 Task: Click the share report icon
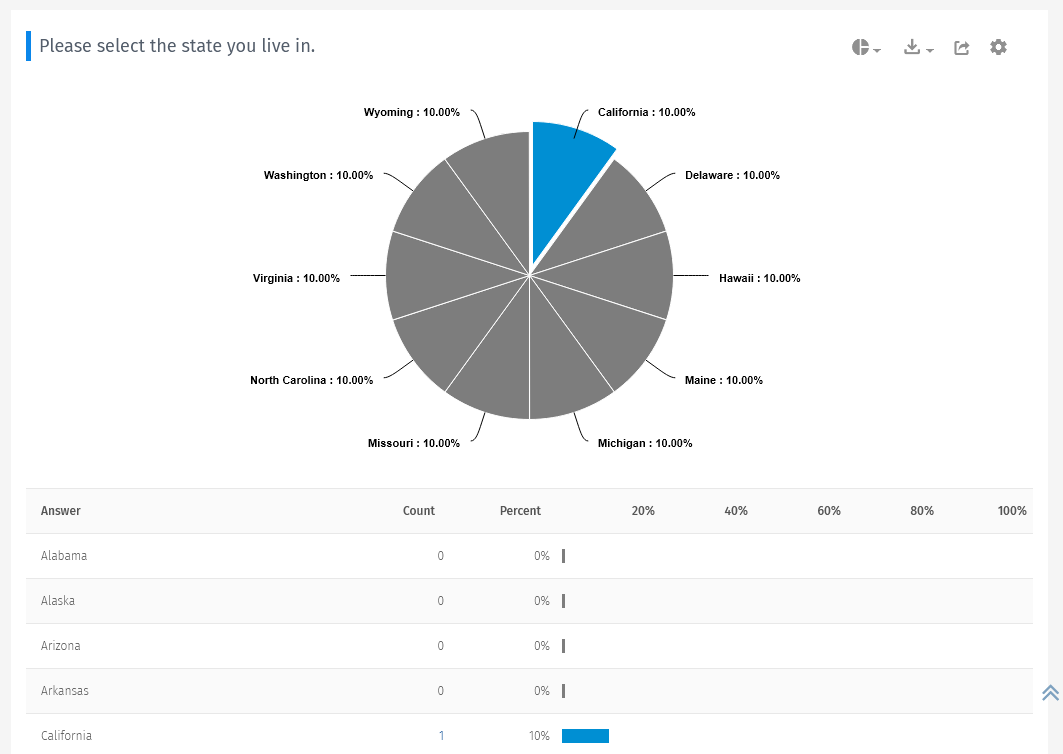[961, 47]
